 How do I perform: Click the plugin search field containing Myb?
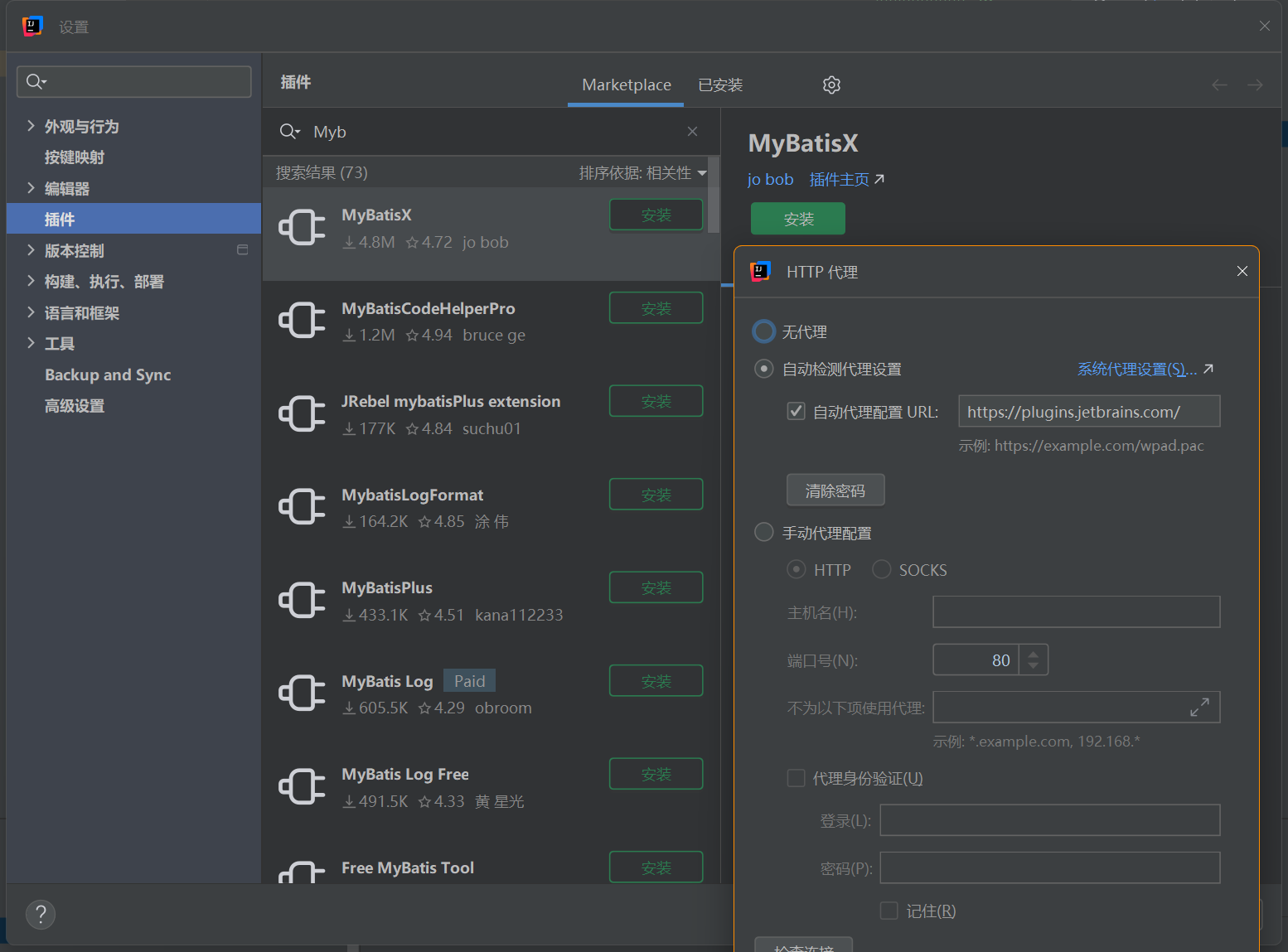click(491, 131)
